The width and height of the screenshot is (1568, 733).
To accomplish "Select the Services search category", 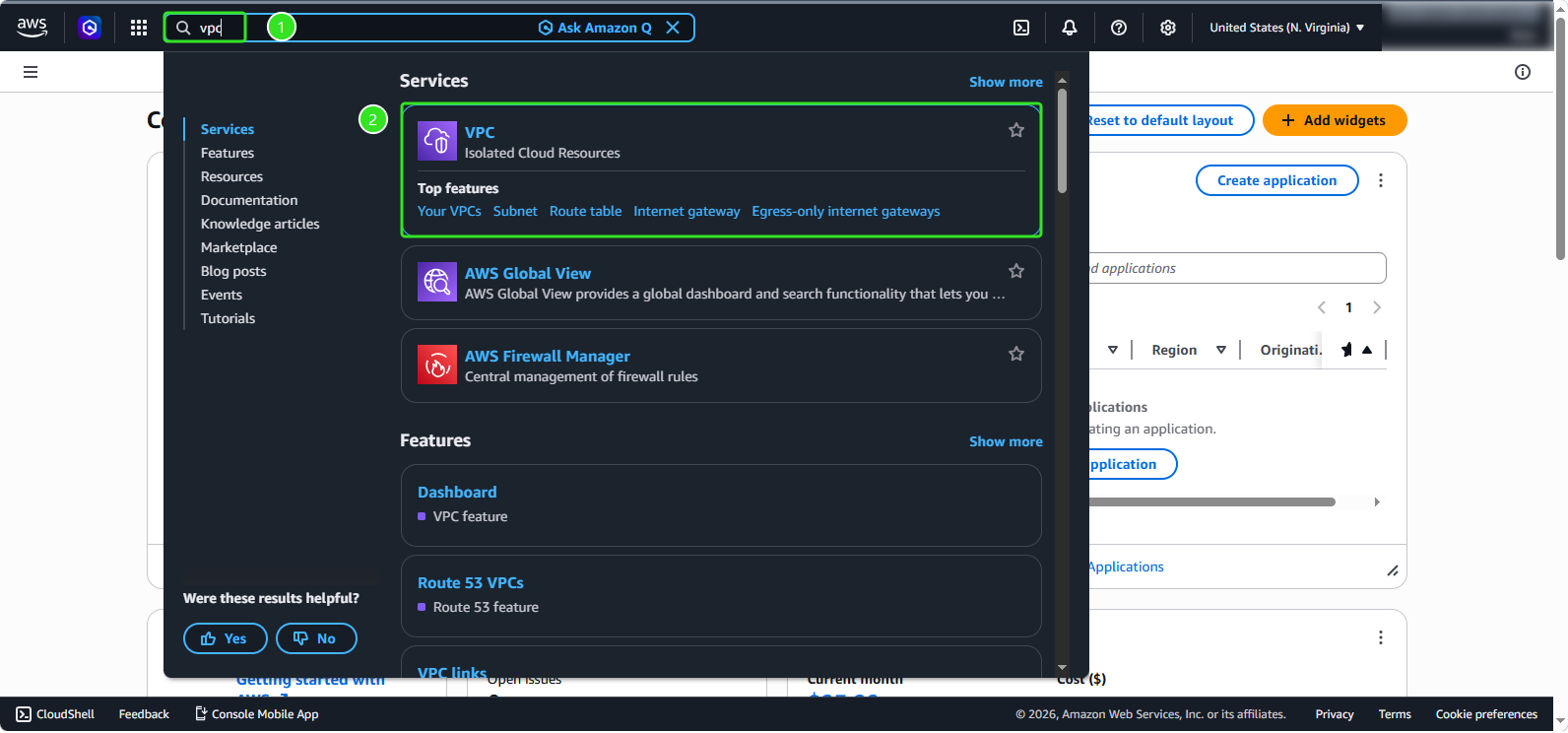I will click(x=228, y=129).
